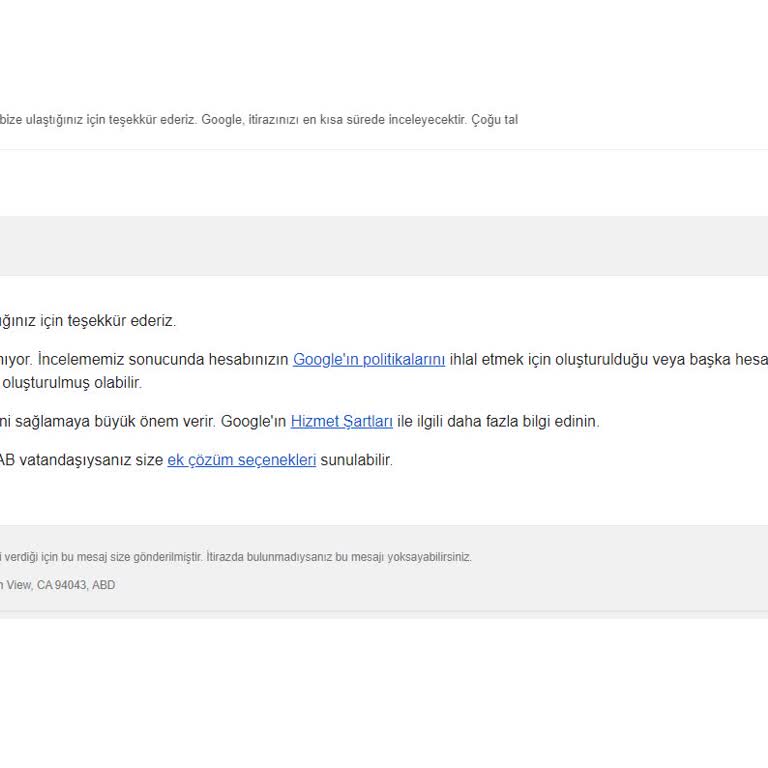
Task: Select the line 'için teşekkür ederiz.'
Action: point(107,321)
